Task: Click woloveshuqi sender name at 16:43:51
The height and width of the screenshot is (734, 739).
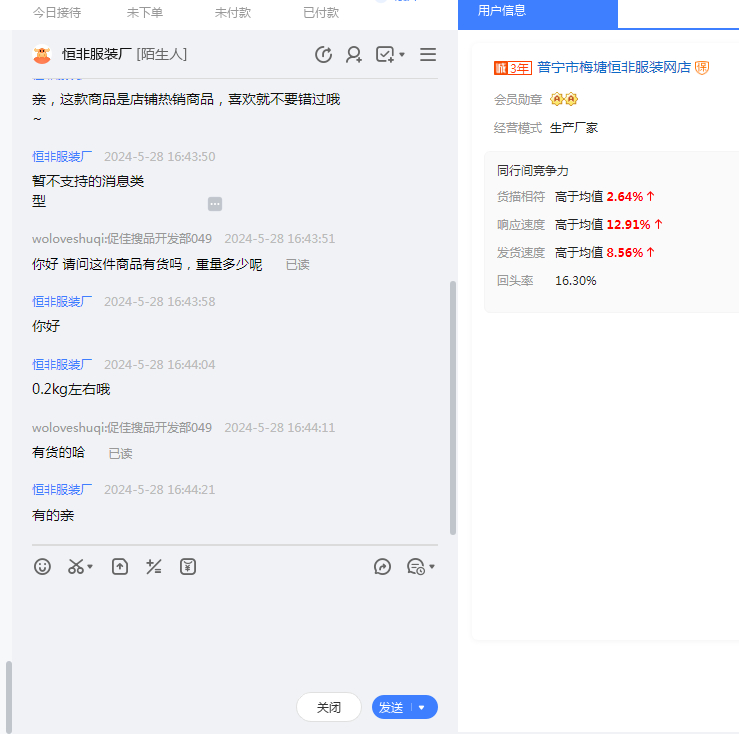Action: [x=122, y=239]
